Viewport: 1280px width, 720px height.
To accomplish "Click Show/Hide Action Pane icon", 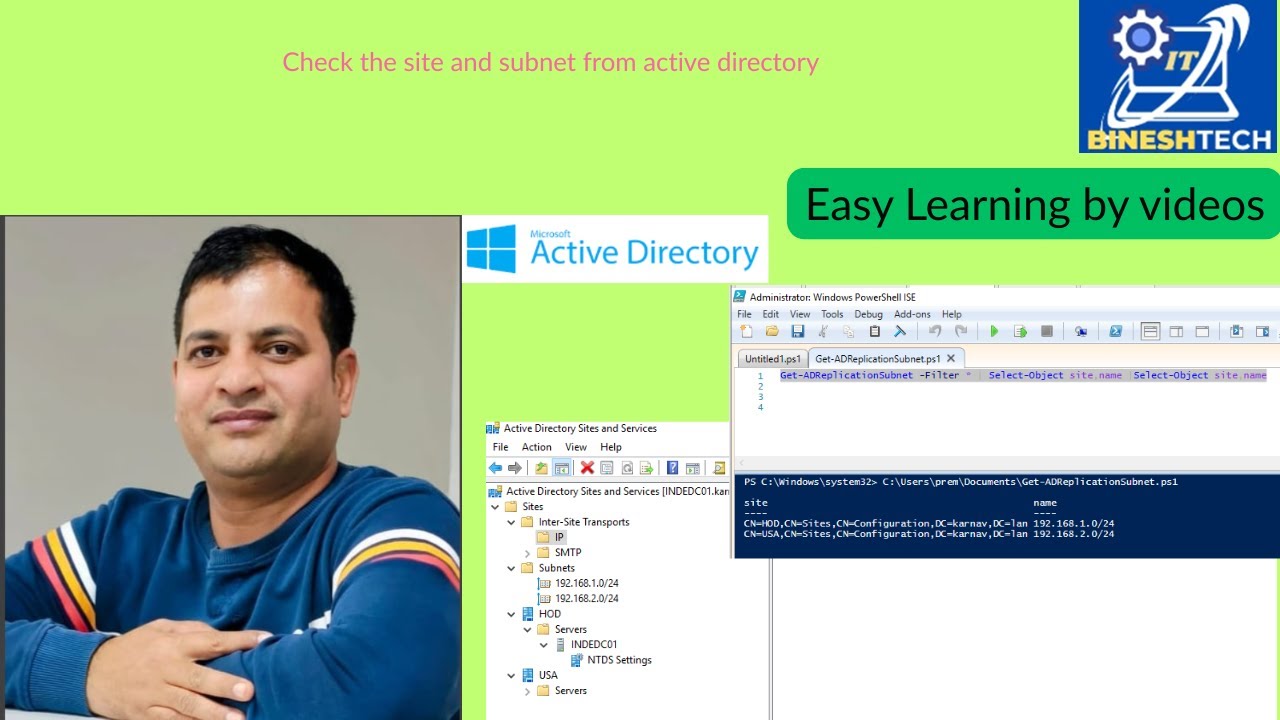I will coord(692,467).
